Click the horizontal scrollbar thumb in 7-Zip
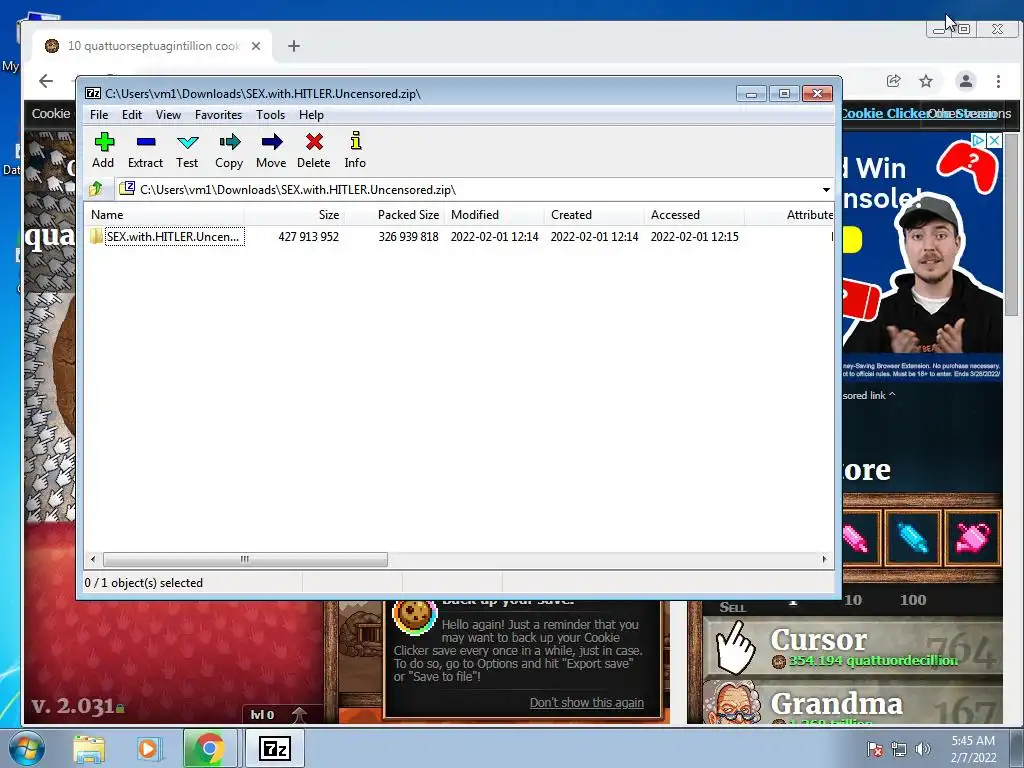Image resolution: width=1024 pixels, height=768 pixels. coord(245,560)
